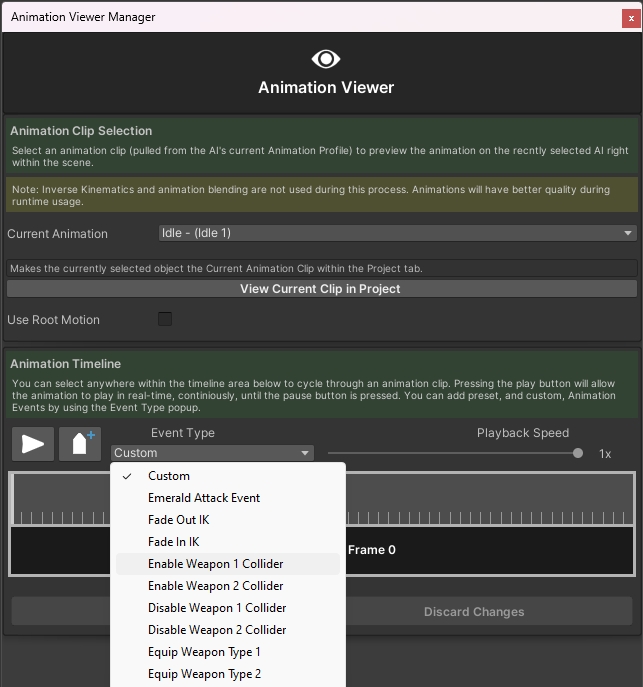Screen dimensions: 643x687
Task: Select Disable Weapon 1 Collider
Action: coord(217,608)
